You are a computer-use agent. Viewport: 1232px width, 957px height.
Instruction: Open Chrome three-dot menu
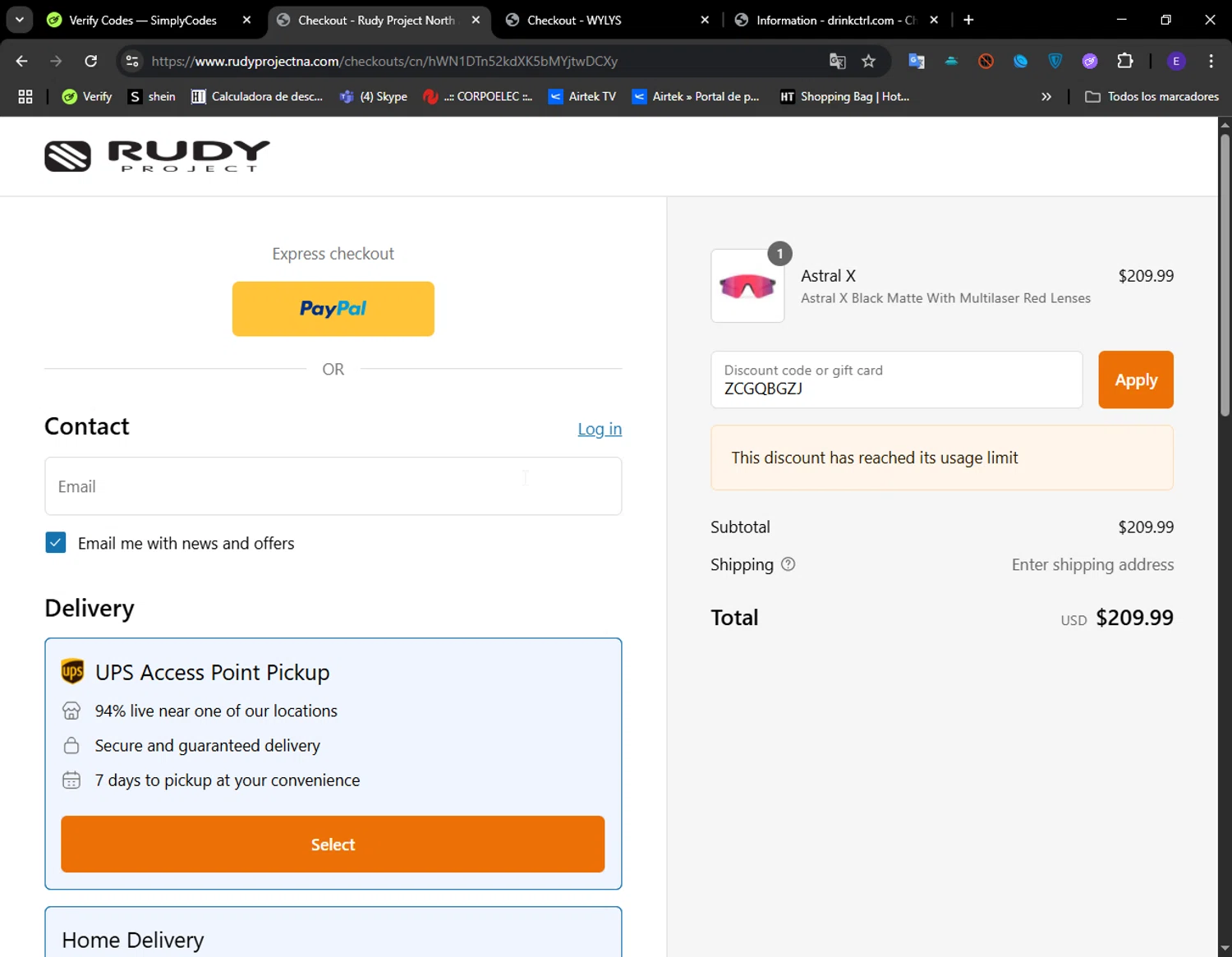tap(1211, 61)
